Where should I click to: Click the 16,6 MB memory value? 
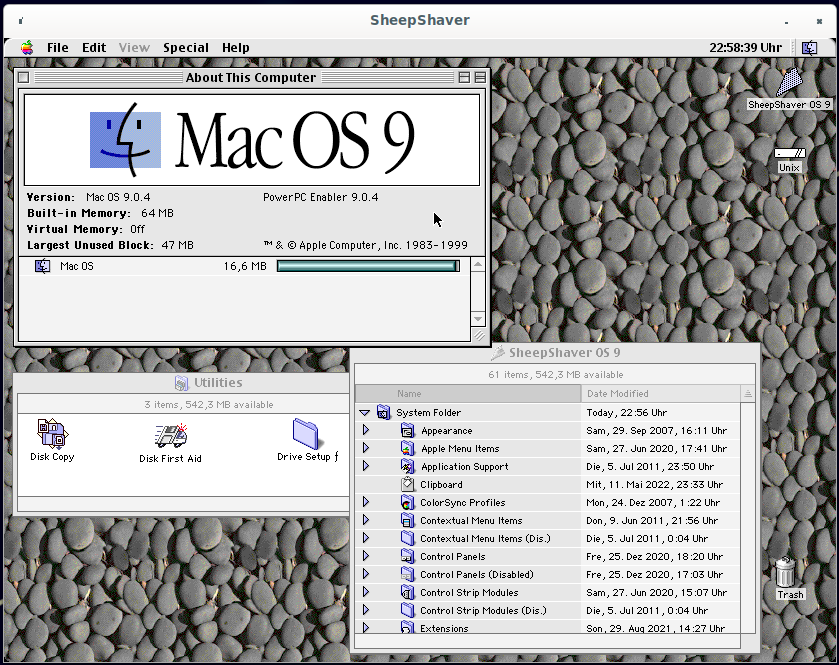pos(245,266)
